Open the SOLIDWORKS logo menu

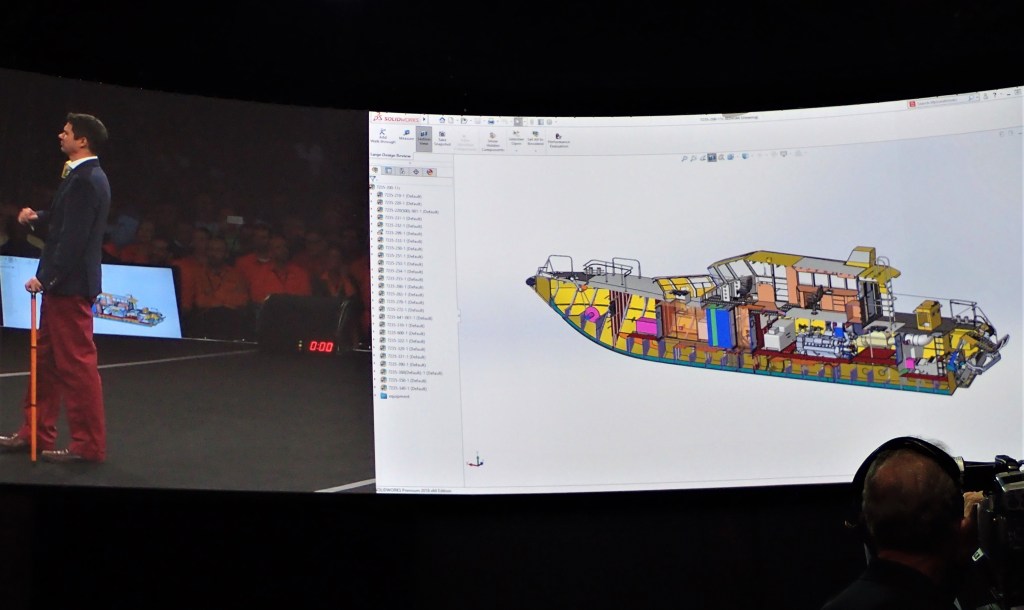pos(398,118)
